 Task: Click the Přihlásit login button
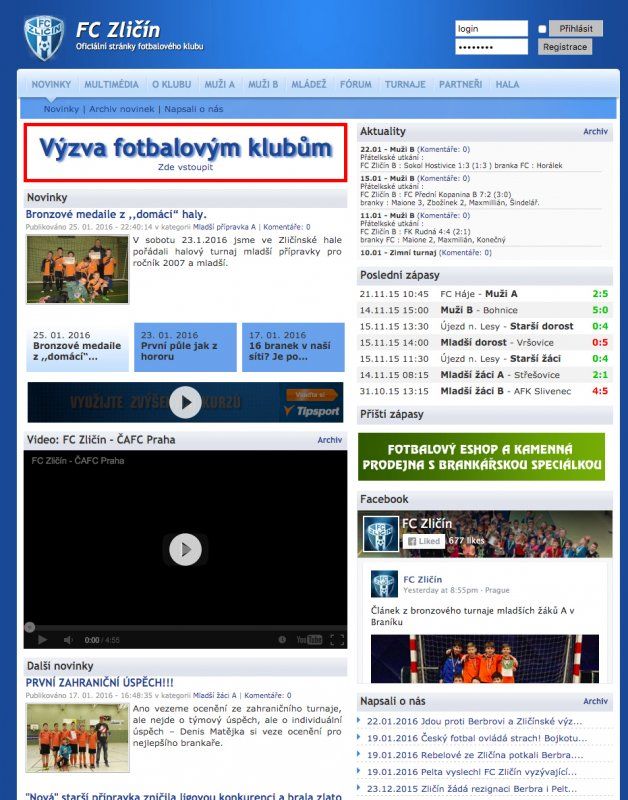tap(576, 29)
